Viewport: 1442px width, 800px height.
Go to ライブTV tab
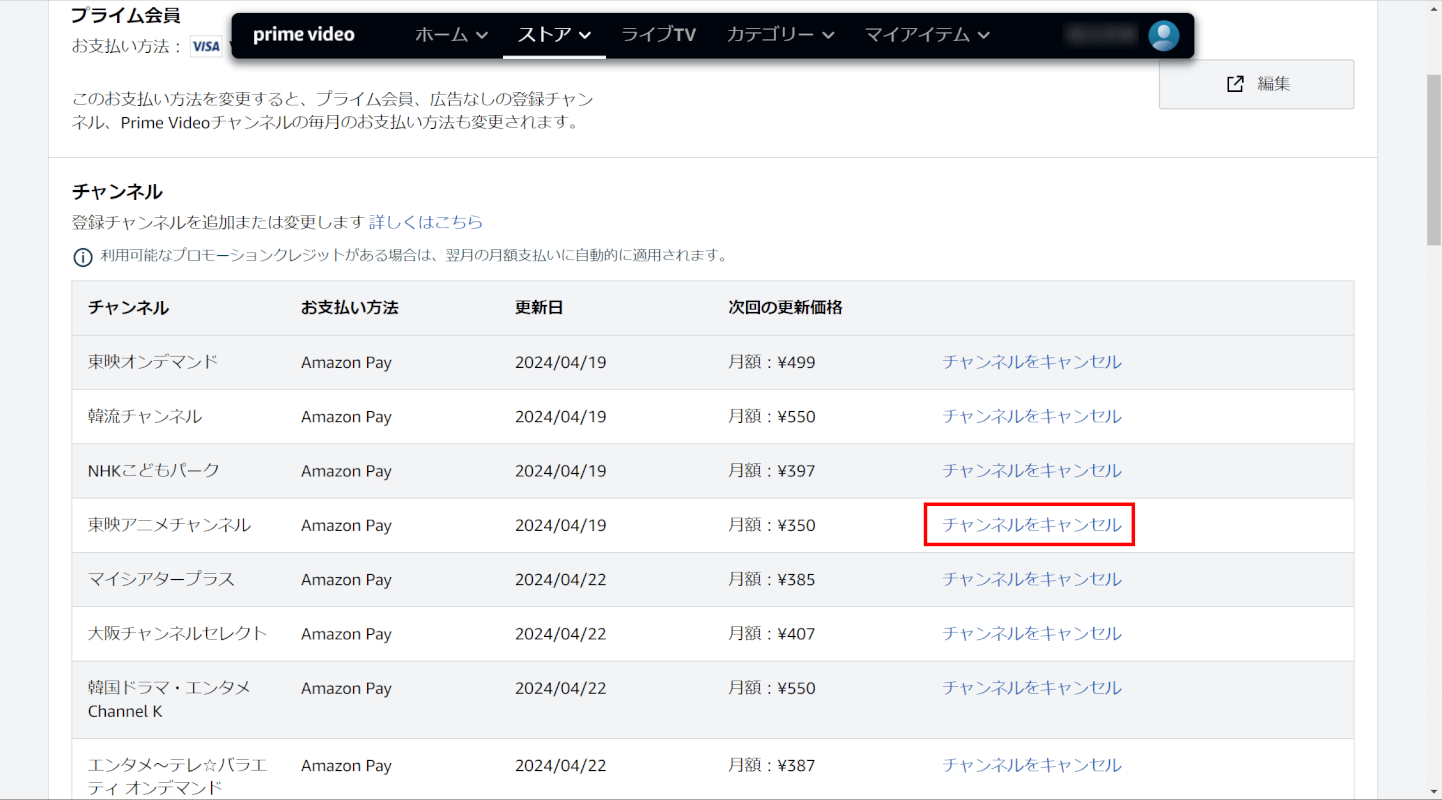point(658,35)
